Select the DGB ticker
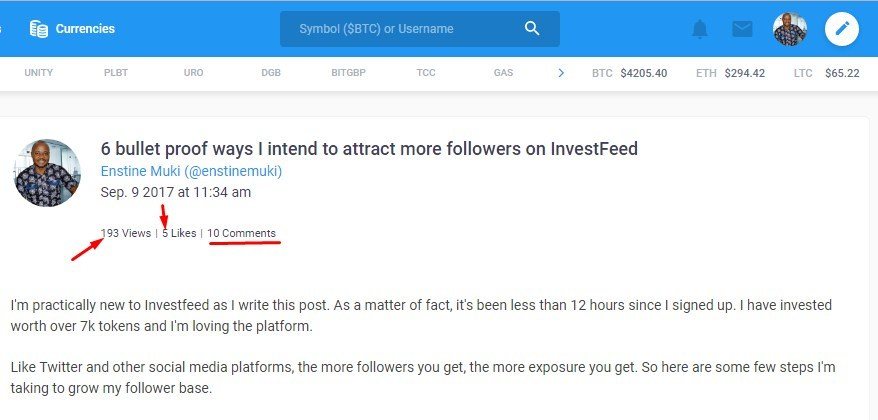 271,73
